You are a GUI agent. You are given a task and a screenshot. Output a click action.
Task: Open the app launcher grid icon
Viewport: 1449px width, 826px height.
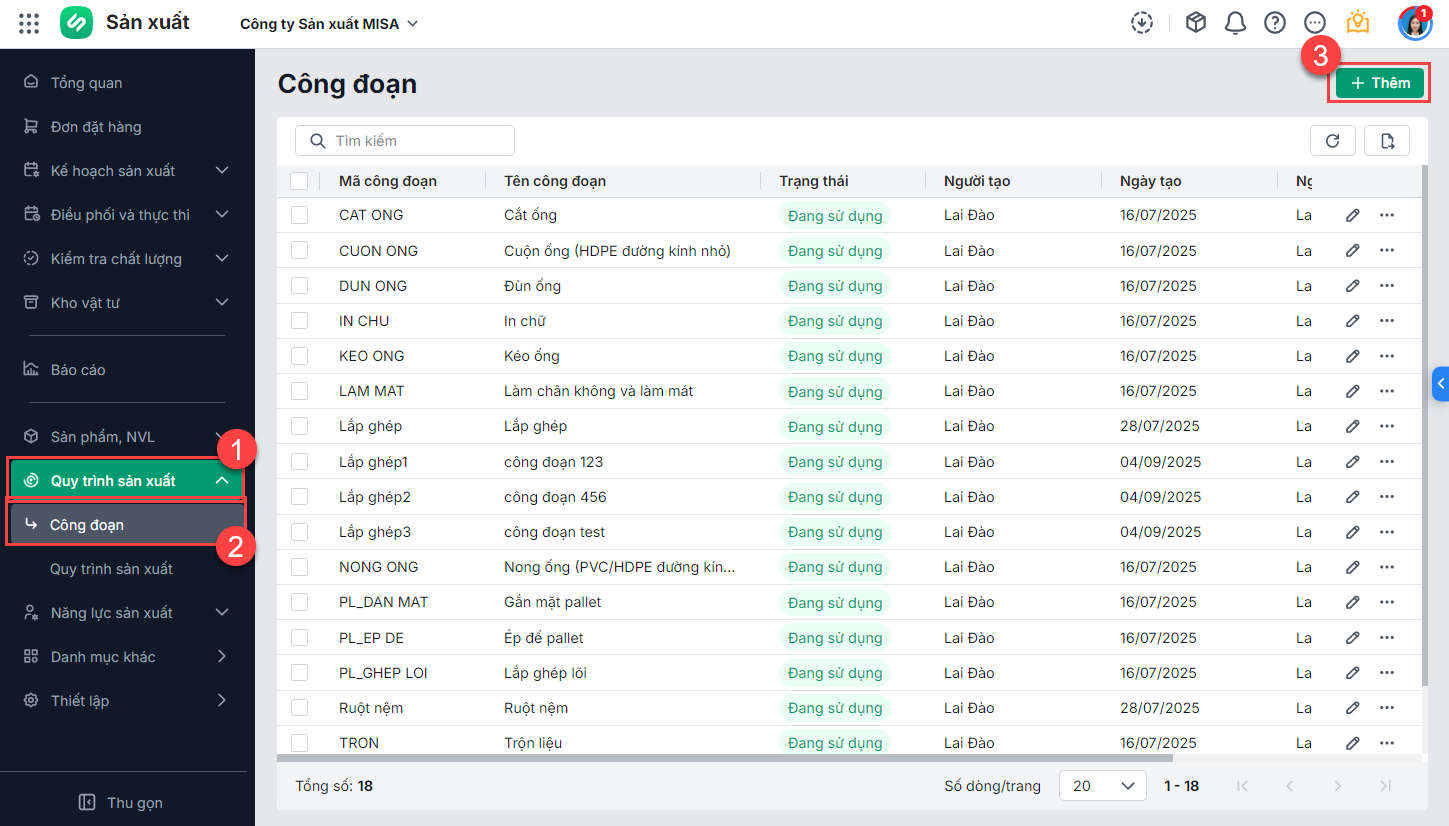coord(29,23)
